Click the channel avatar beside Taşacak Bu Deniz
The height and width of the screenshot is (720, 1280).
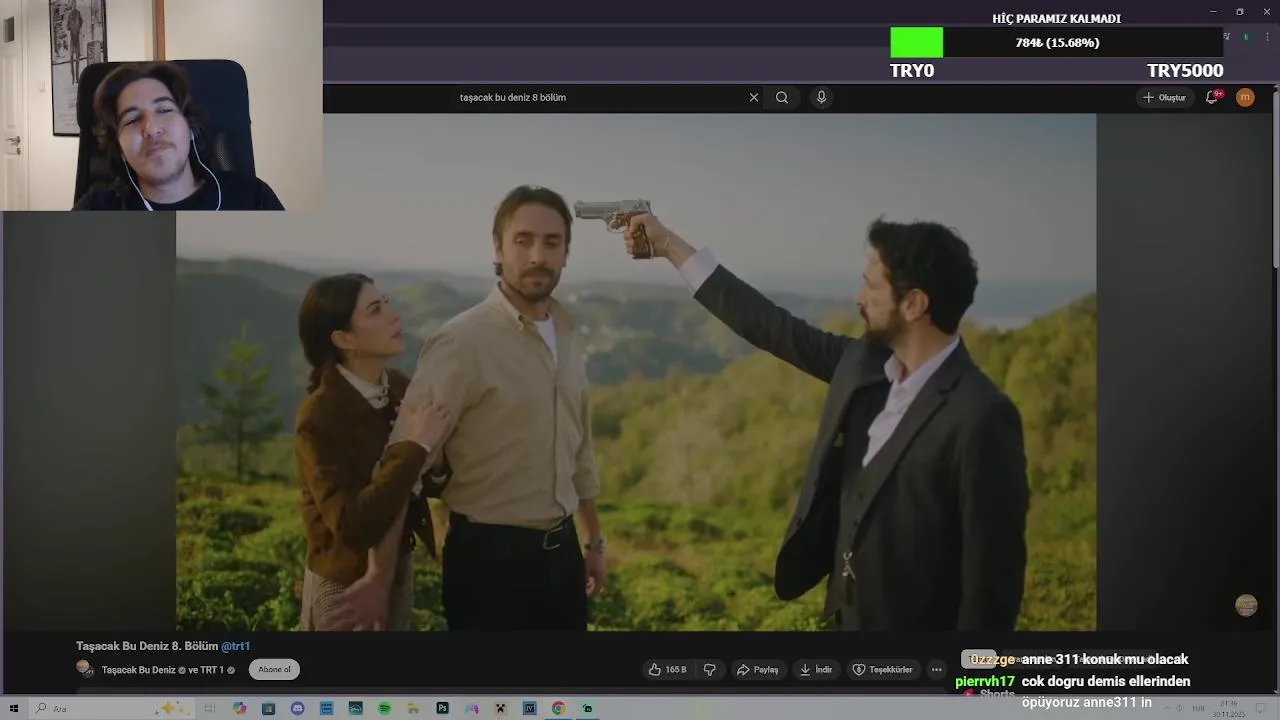[x=84, y=668]
